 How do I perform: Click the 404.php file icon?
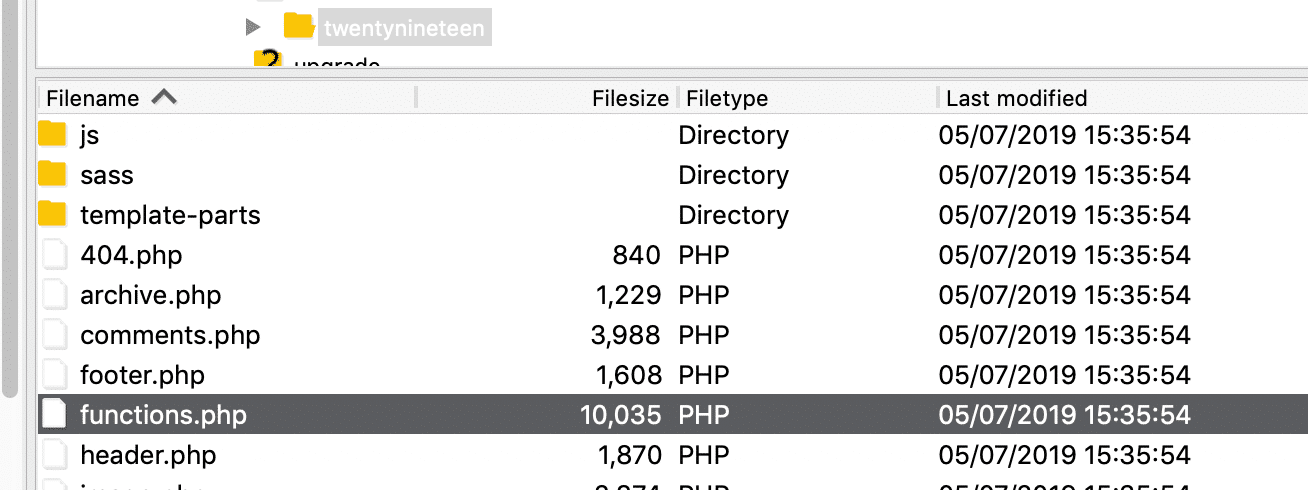click(53, 255)
